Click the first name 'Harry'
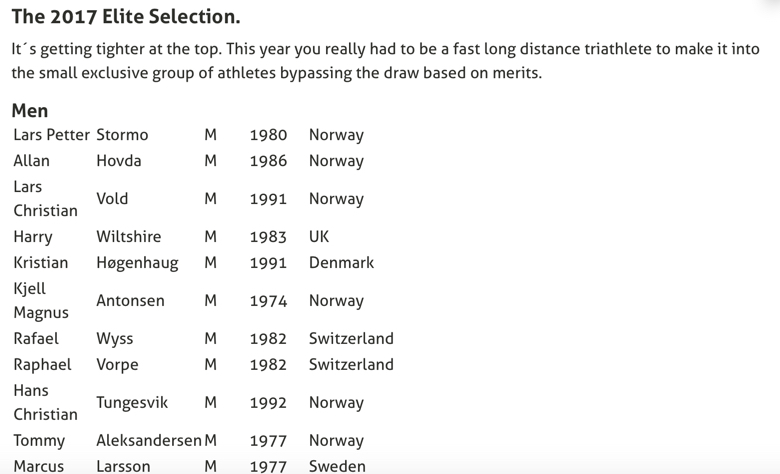780x474 pixels. pyautogui.click(x=33, y=237)
